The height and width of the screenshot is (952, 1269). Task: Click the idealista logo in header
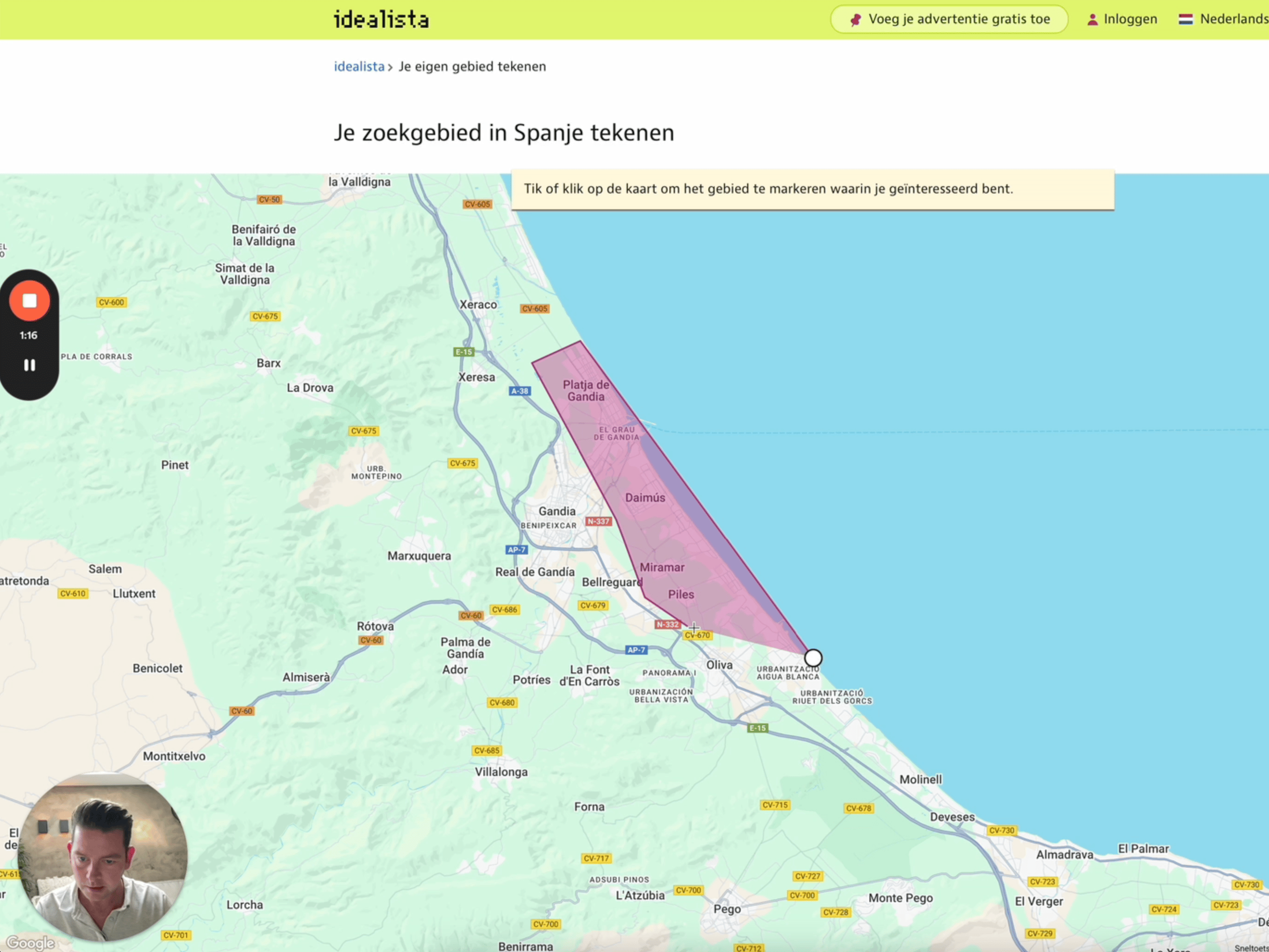[x=381, y=19]
